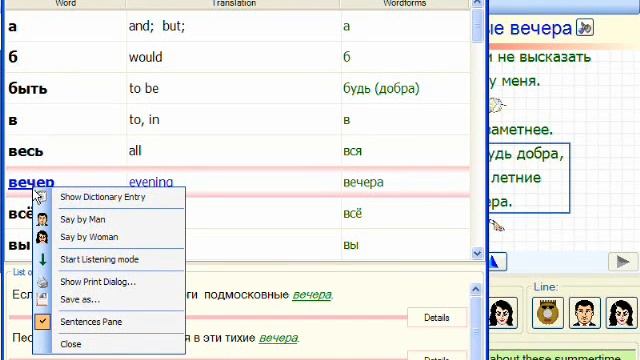
Task: Select the woman avatar left of the Line group
Action: point(503,313)
